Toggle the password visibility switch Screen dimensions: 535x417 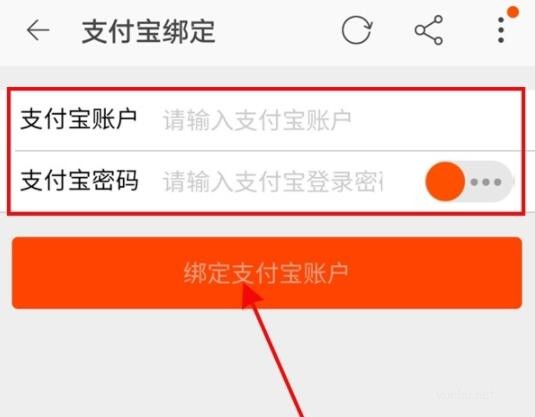pyautogui.click(x=469, y=182)
